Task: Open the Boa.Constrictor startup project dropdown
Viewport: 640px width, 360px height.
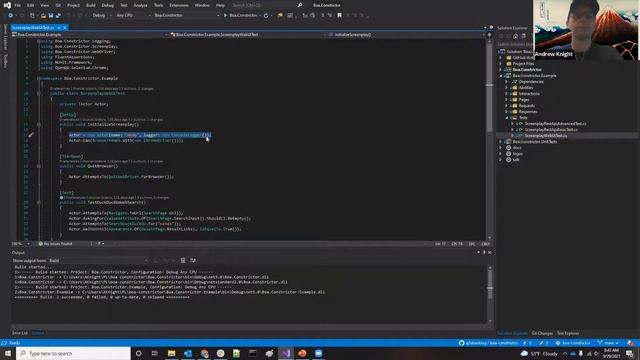Action: [186, 16]
